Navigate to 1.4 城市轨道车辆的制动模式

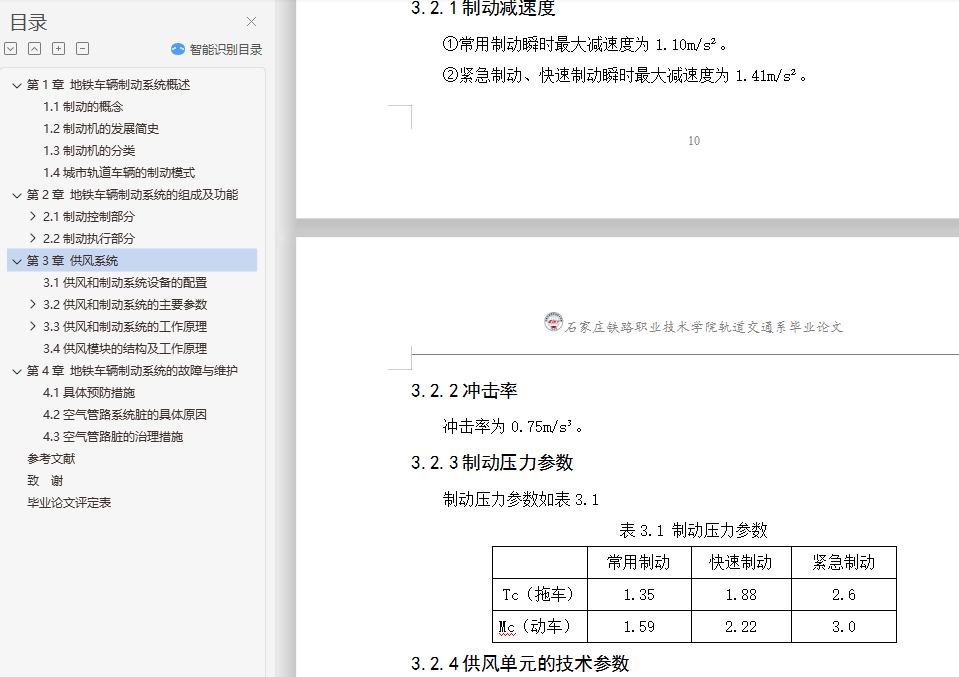(x=119, y=172)
